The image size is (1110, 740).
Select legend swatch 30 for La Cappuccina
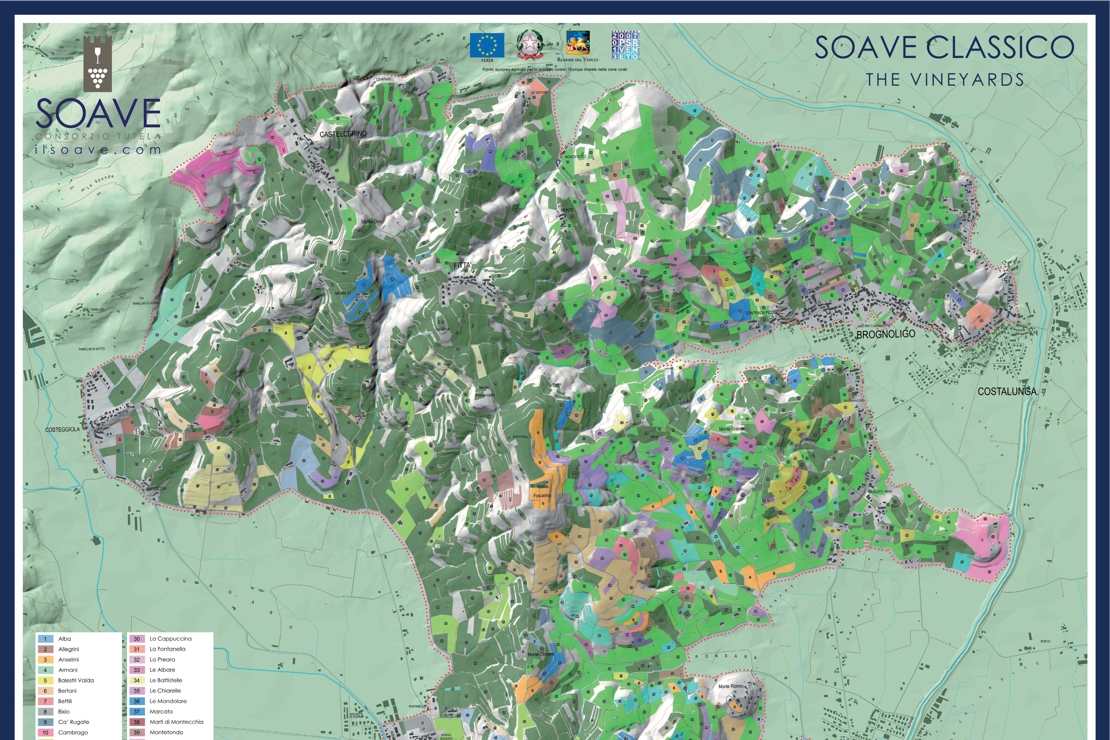[x=137, y=639]
